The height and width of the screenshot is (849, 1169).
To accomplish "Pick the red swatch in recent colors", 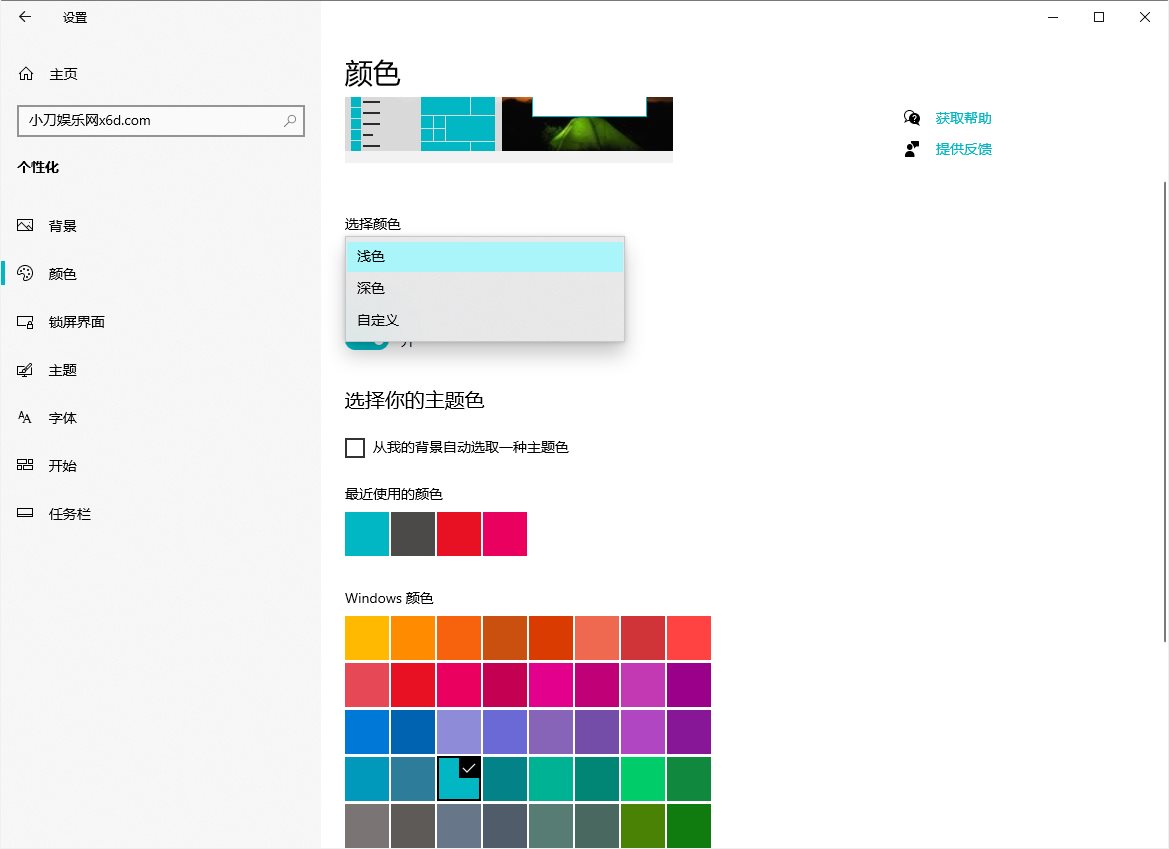I will pyautogui.click(x=459, y=534).
